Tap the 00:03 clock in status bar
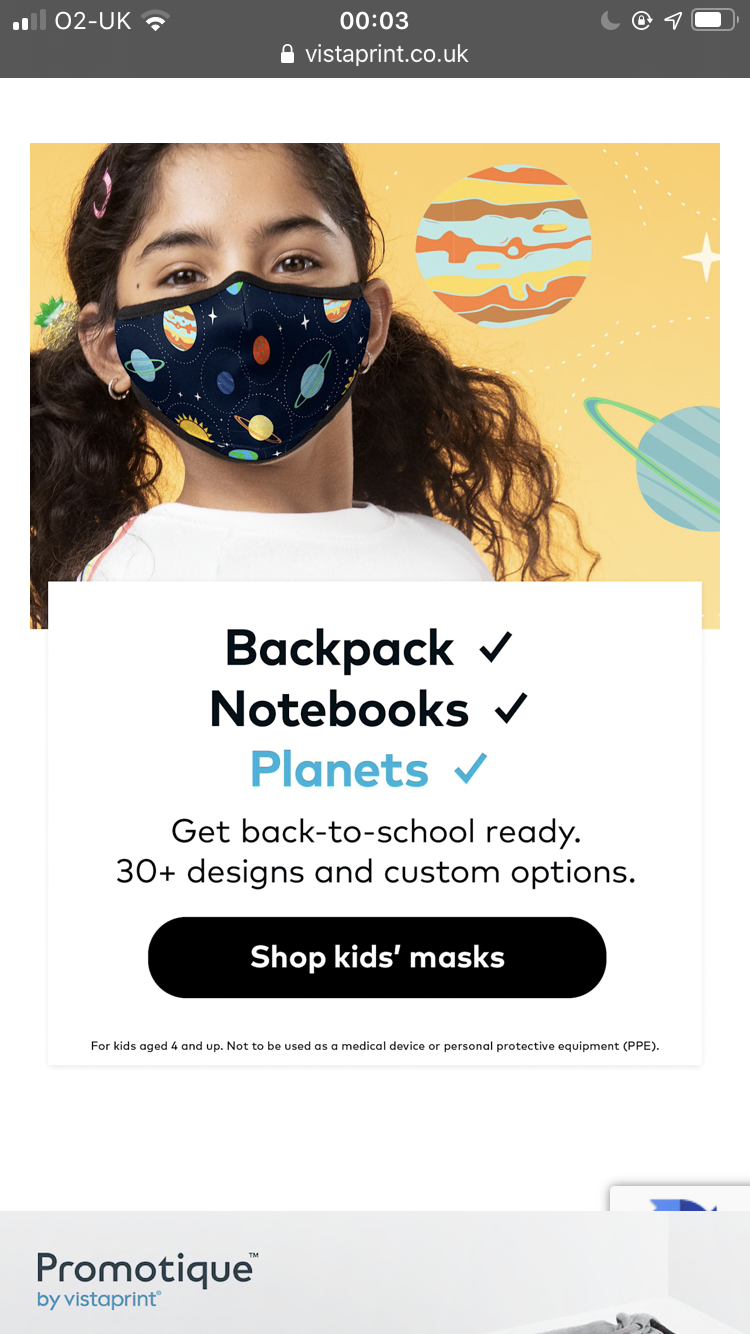Screen dimensions: 750x1334 [374, 20]
